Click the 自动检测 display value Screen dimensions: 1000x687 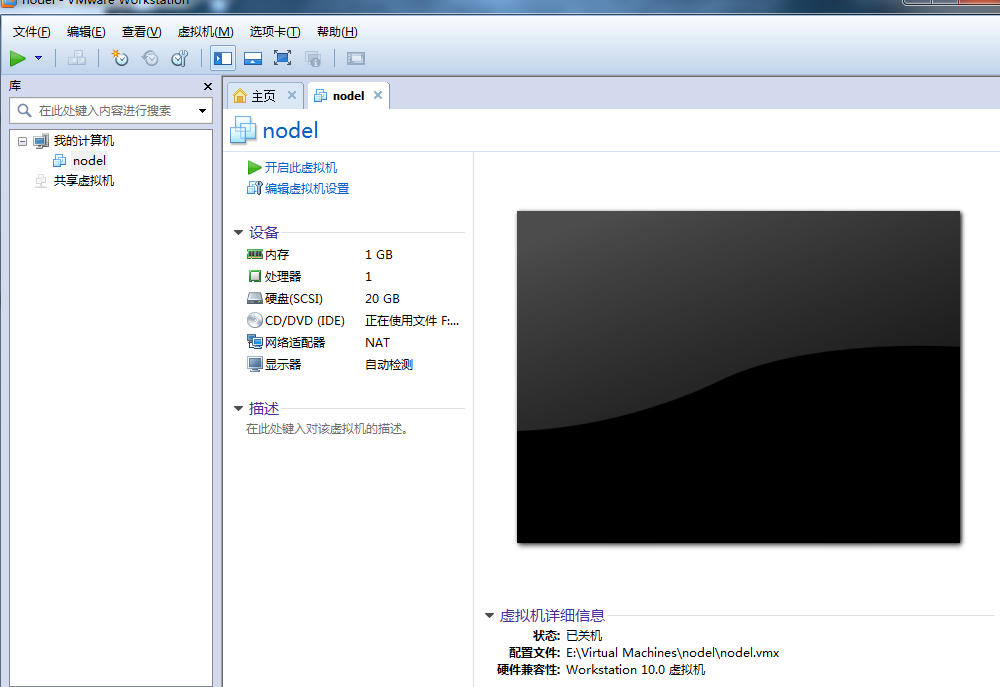click(x=388, y=364)
